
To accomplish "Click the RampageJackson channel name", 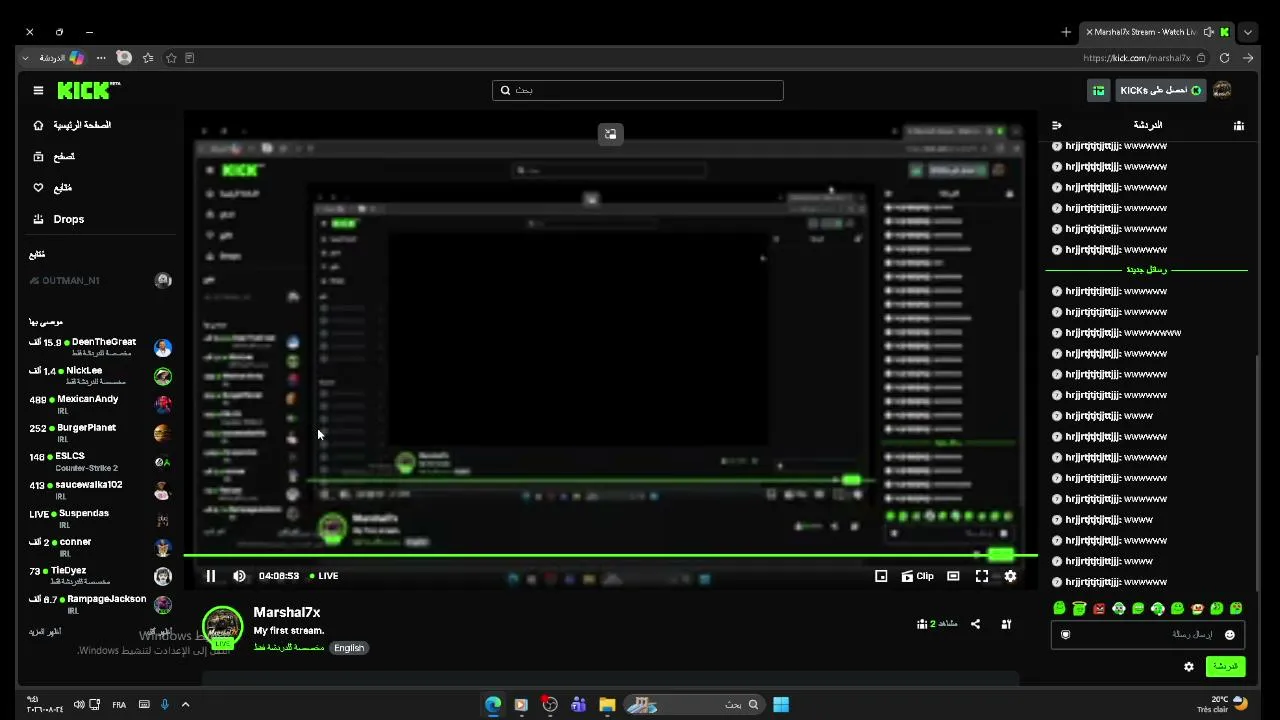I will pyautogui.click(x=108, y=599).
